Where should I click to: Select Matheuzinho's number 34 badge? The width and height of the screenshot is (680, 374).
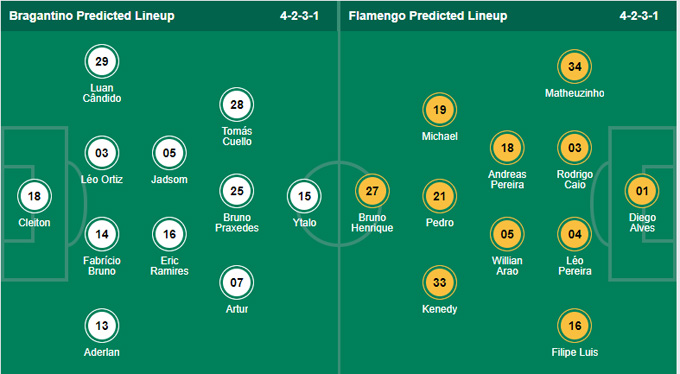[575, 66]
